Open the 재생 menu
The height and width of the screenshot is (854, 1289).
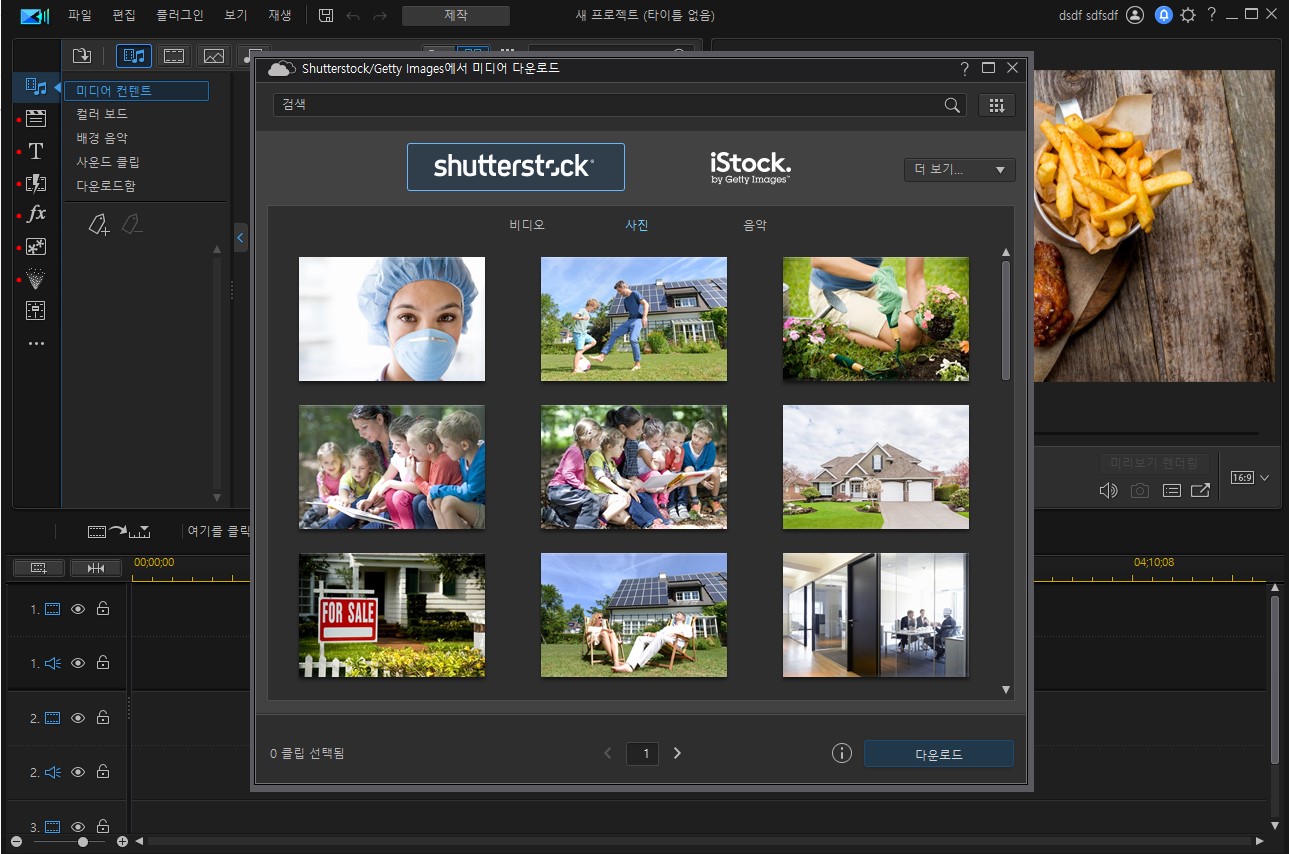(280, 15)
